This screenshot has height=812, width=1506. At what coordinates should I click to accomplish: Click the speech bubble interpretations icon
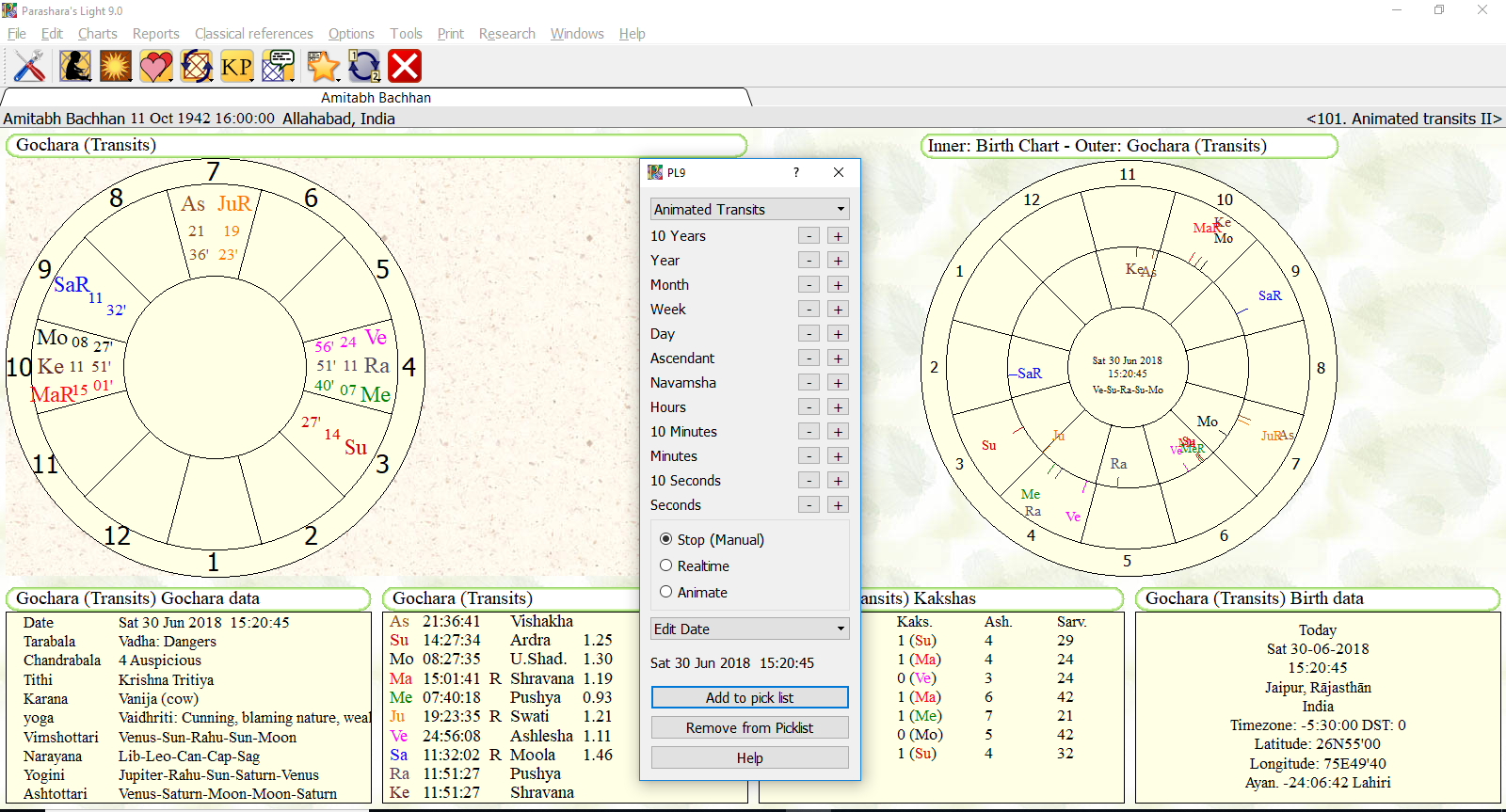coord(279,66)
